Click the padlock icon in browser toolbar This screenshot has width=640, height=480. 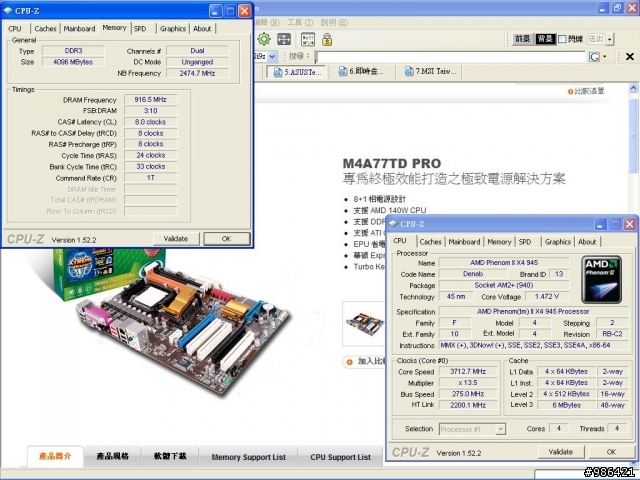point(327,39)
